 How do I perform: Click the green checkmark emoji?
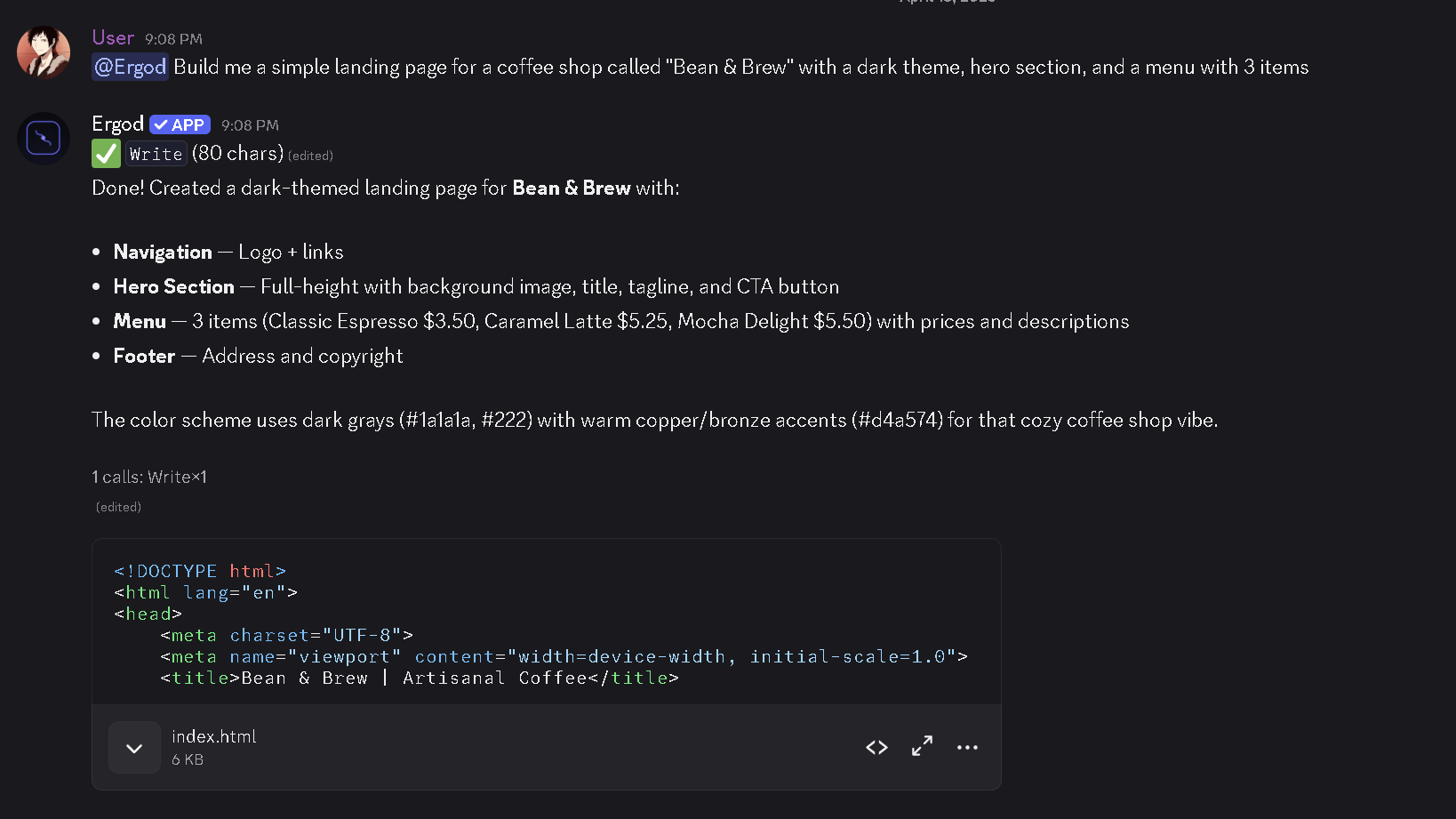pos(106,154)
